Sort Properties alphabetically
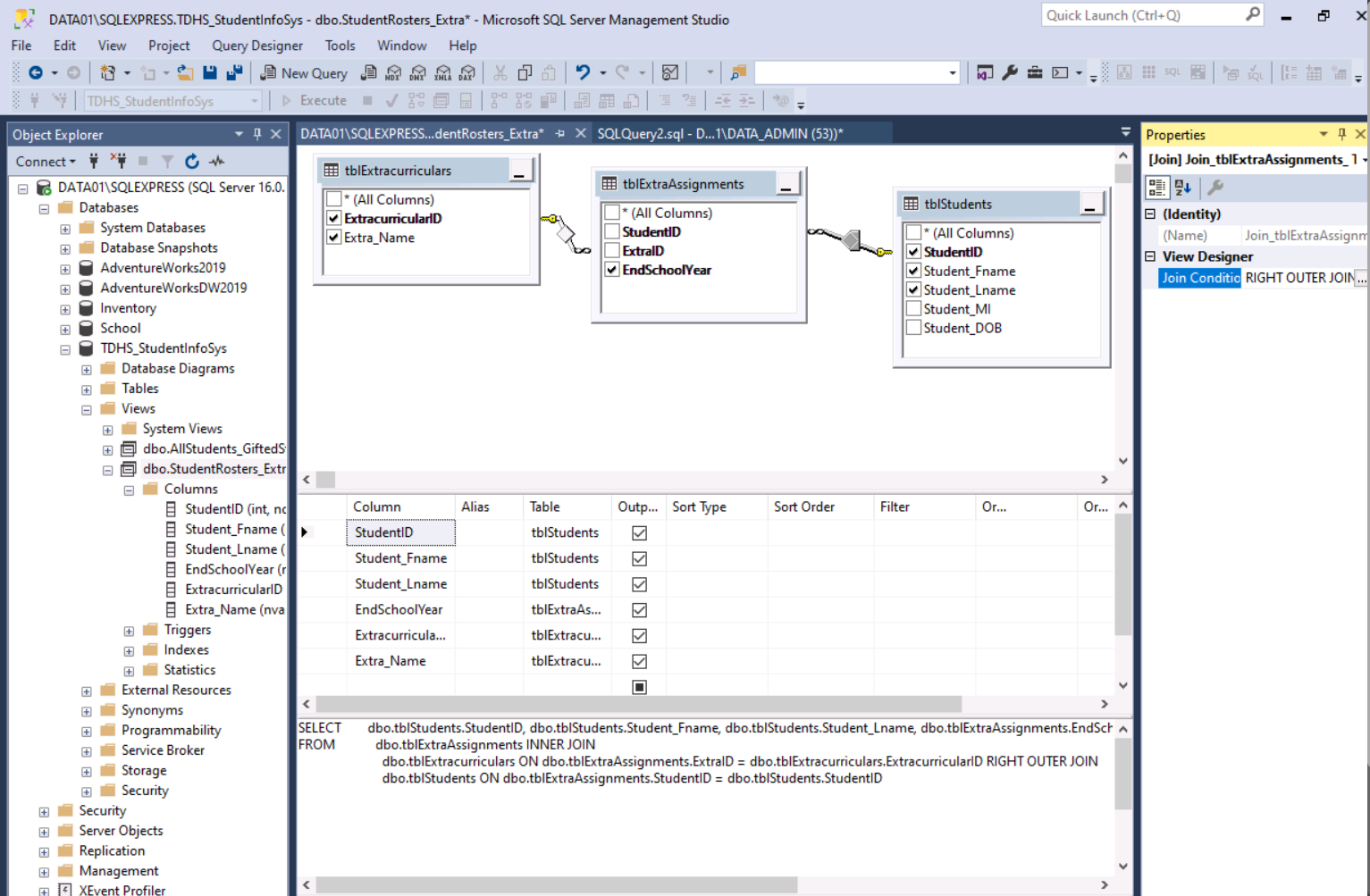1370x896 pixels. (x=1183, y=188)
